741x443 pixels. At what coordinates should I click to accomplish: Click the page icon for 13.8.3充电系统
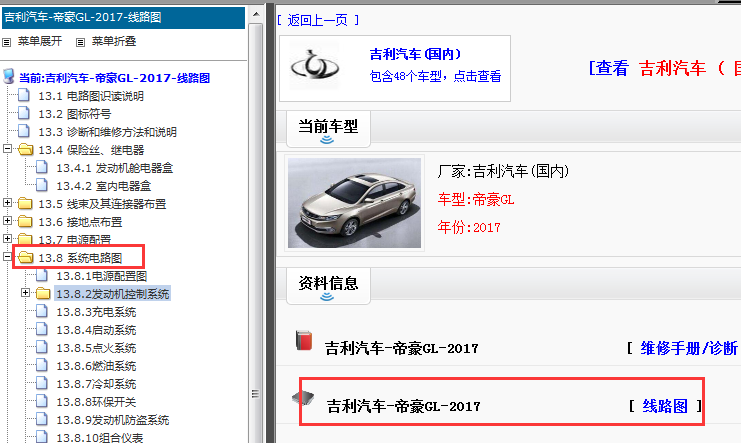pyautogui.click(x=42, y=311)
